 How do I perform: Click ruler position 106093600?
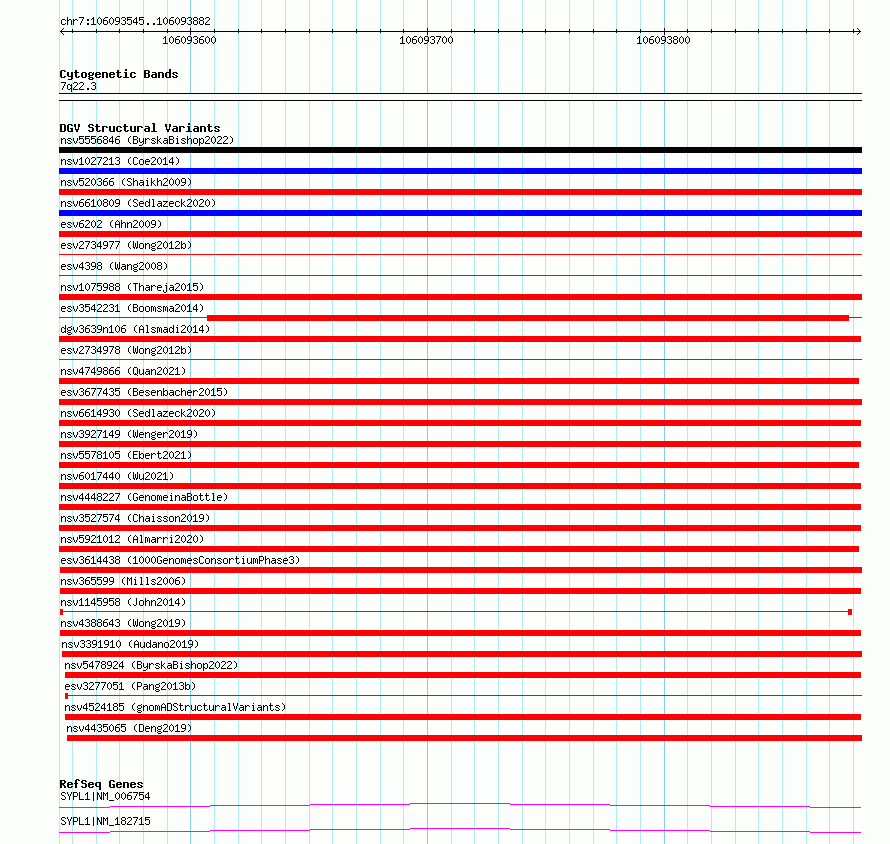tap(189, 40)
